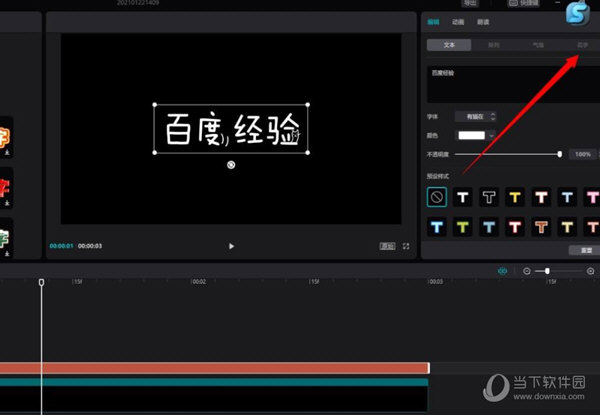Click the timeline zoom-out minus icon
Viewport: 600px width, 415px height.
[527, 271]
